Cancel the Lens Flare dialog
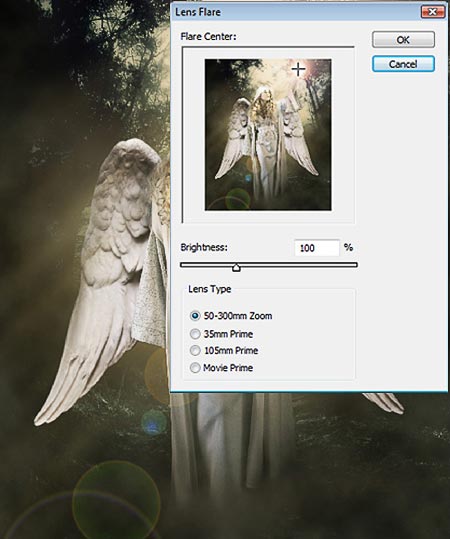450x539 pixels. tap(403, 64)
